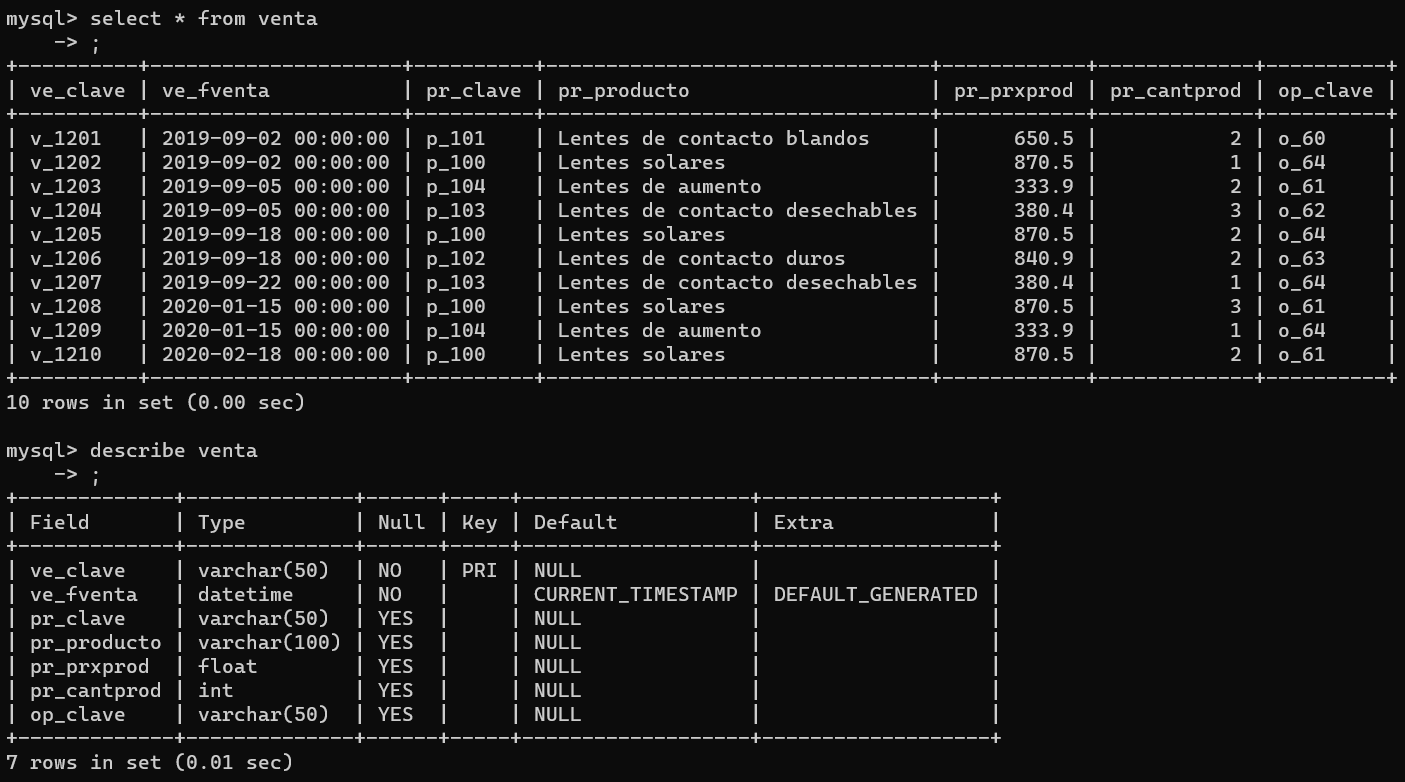
Task: Click '10 rows in set (0.00 sec)' message
Action: coord(155,403)
